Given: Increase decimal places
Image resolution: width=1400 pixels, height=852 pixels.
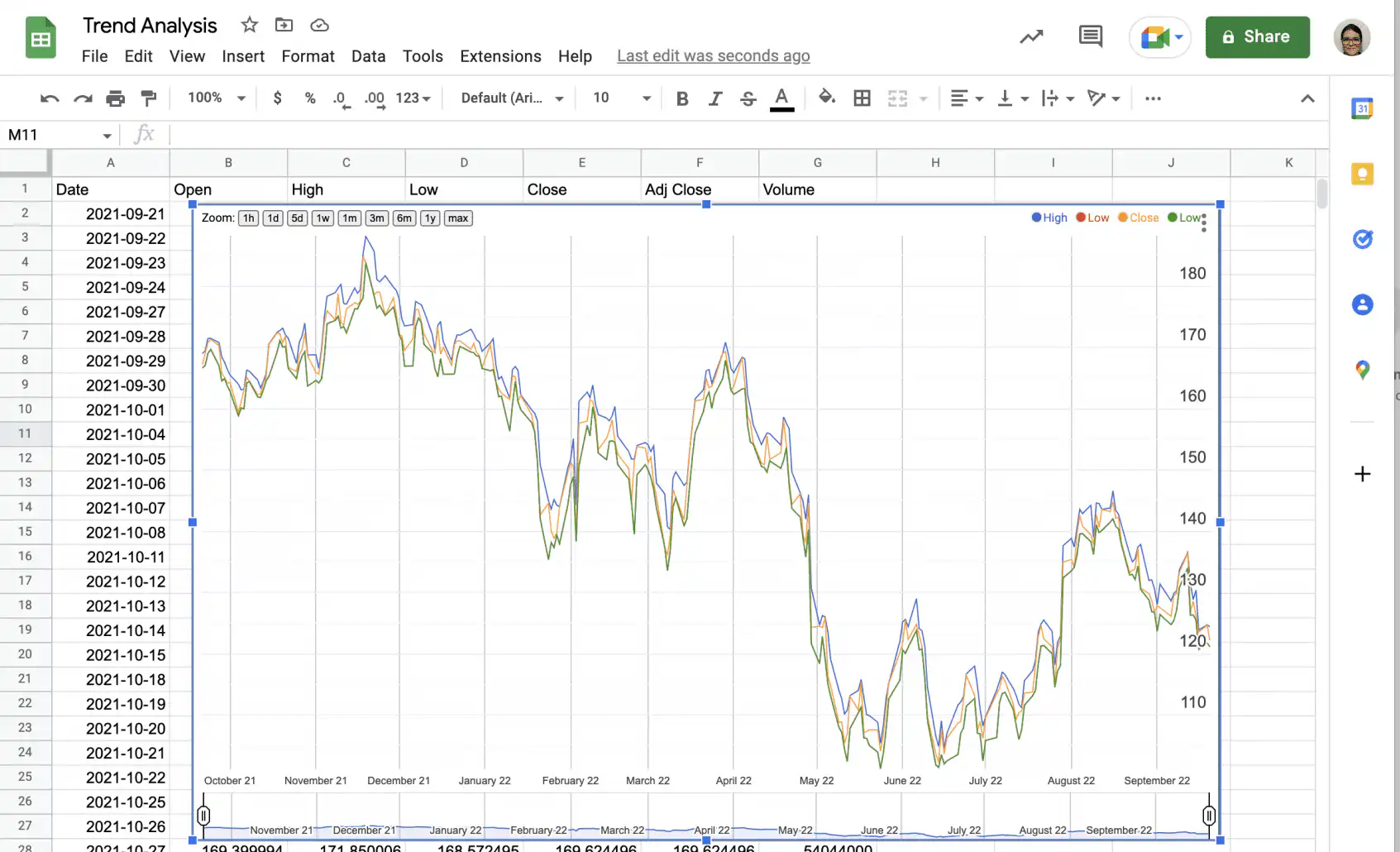Looking at the screenshot, I should tap(375, 98).
